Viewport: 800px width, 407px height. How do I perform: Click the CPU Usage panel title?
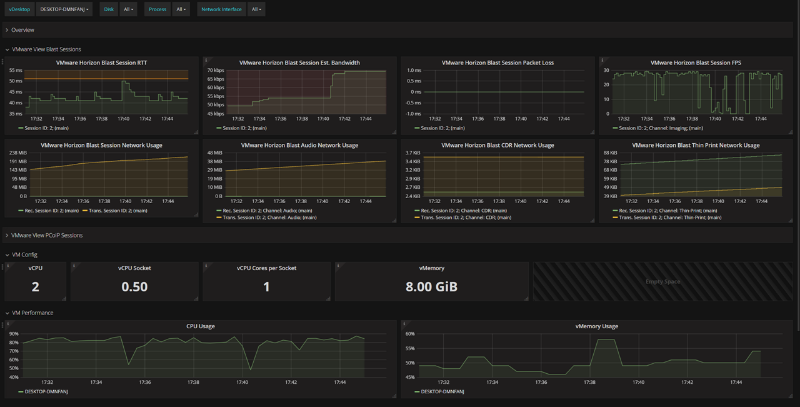[x=200, y=326]
